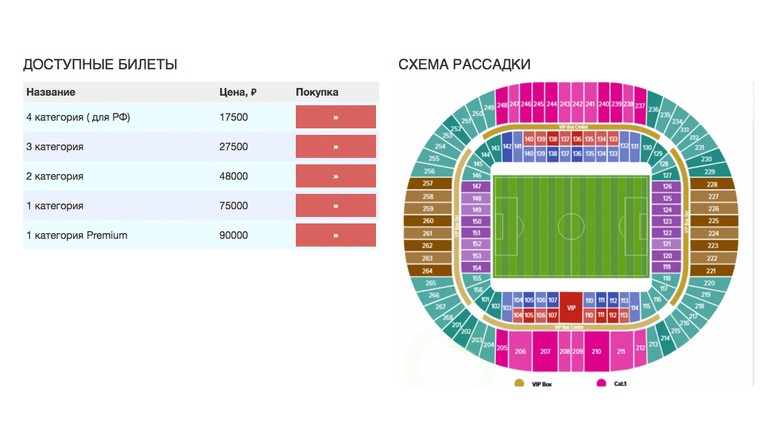Click buy arrow for 4 категория (для РФ)
The width and height of the screenshot is (770, 434).
pyautogui.click(x=336, y=117)
